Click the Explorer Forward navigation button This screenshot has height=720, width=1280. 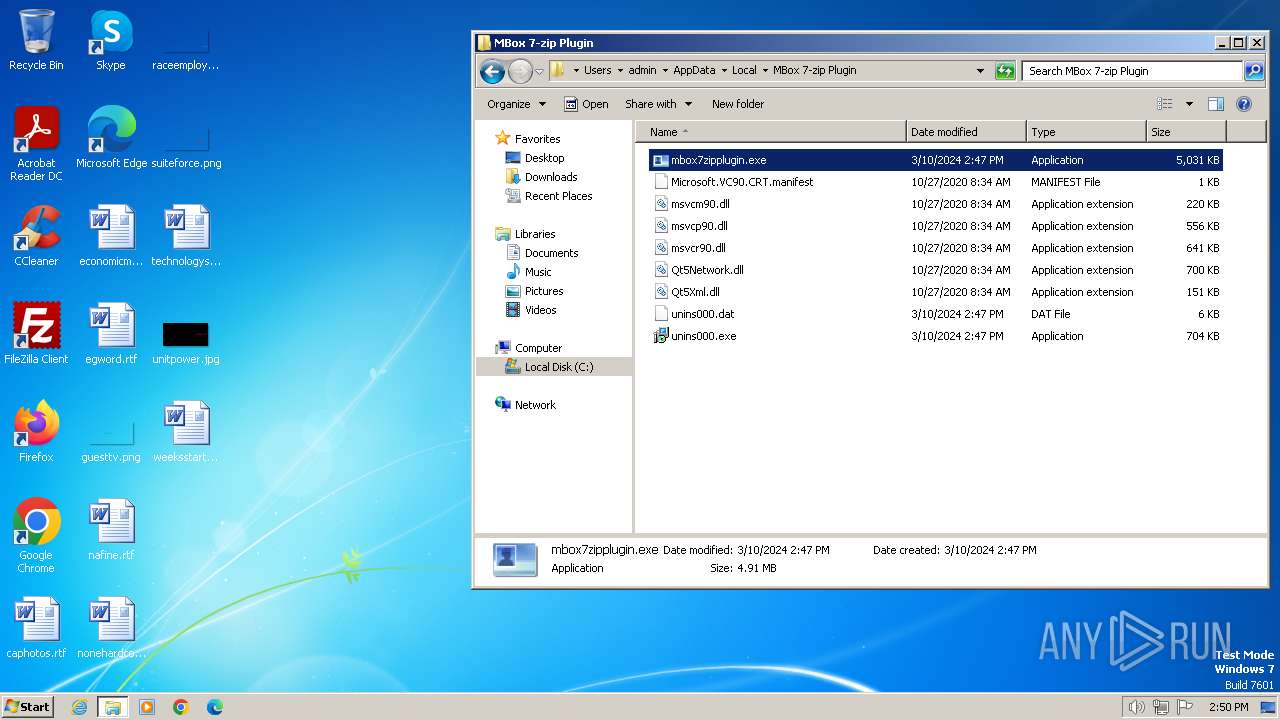coord(520,71)
